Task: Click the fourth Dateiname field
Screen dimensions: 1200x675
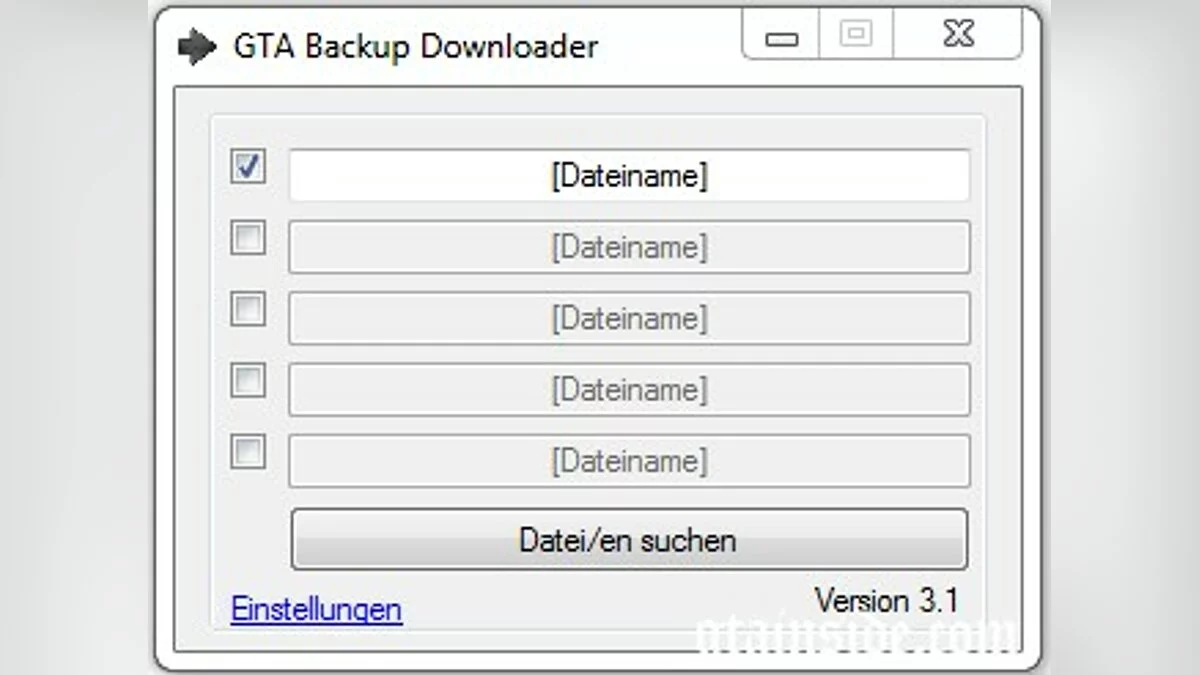Action: (x=628, y=389)
